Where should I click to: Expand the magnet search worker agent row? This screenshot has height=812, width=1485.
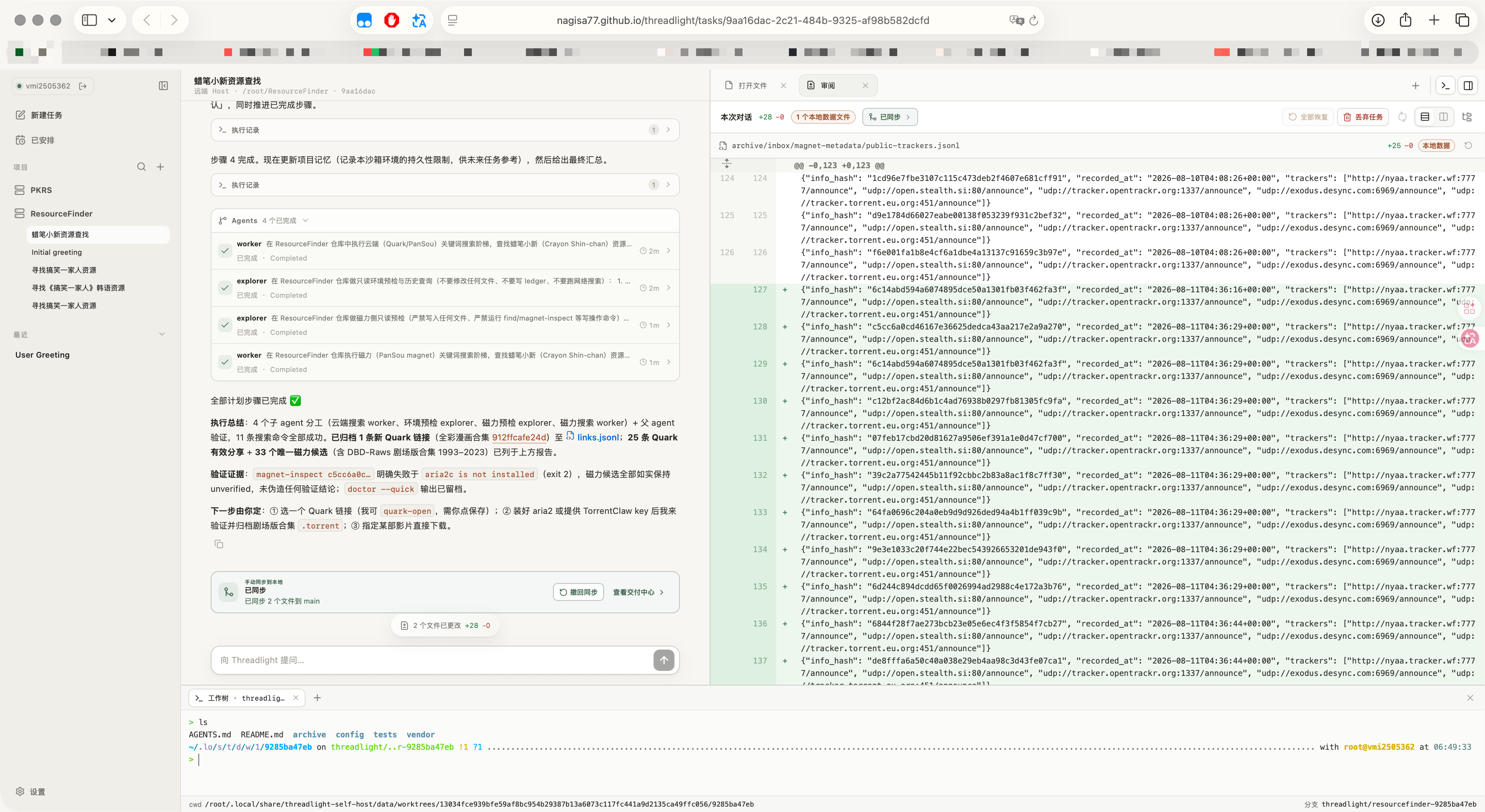[x=445, y=362]
